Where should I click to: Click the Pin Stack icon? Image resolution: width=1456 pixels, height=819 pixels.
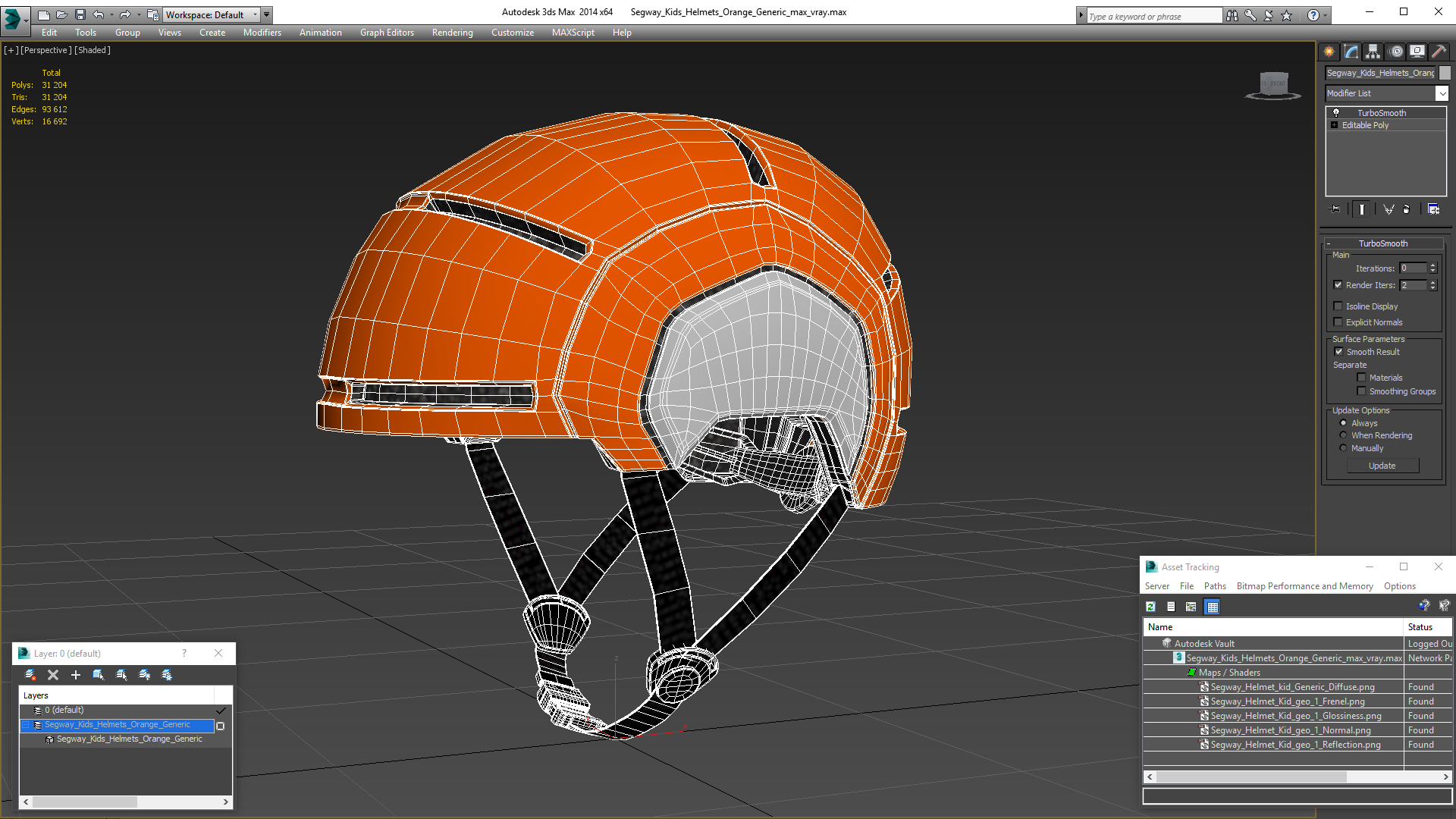click(x=1335, y=209)
